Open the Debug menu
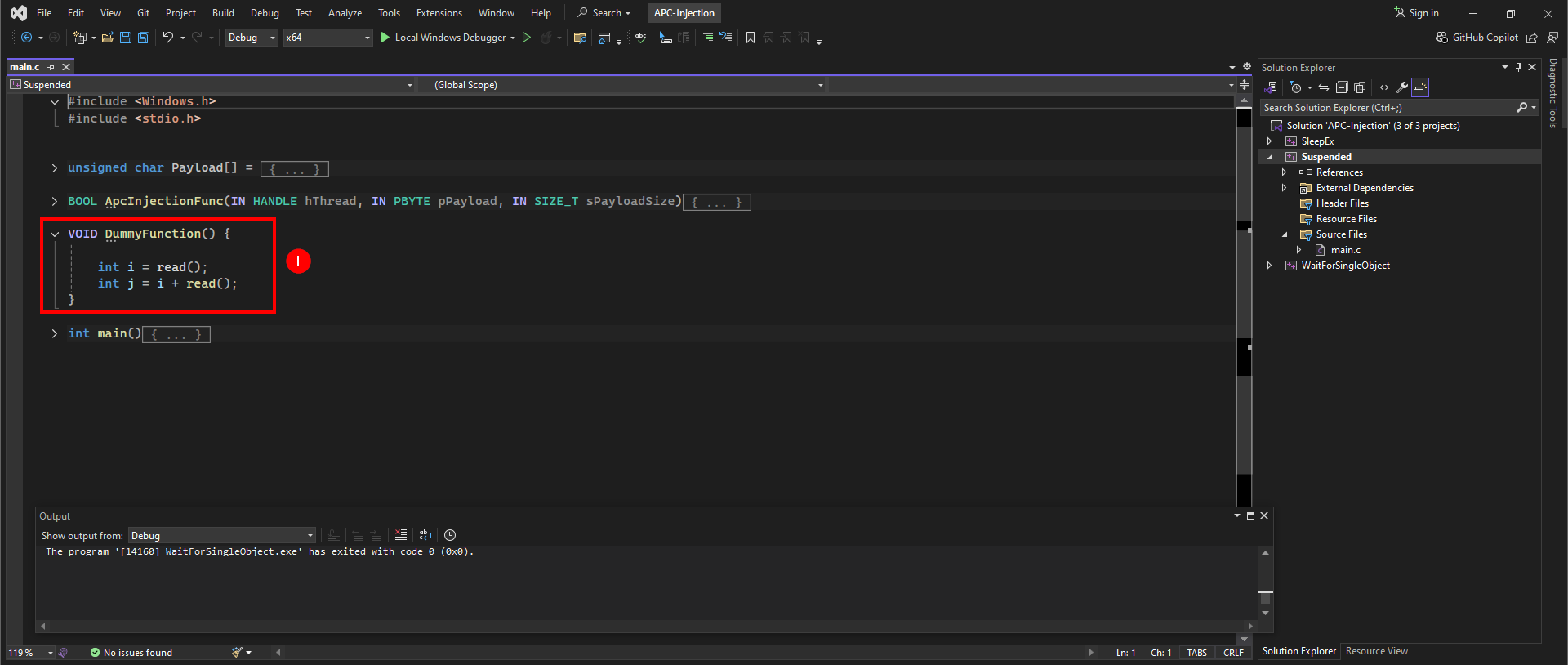 click(x=265, y=13)
